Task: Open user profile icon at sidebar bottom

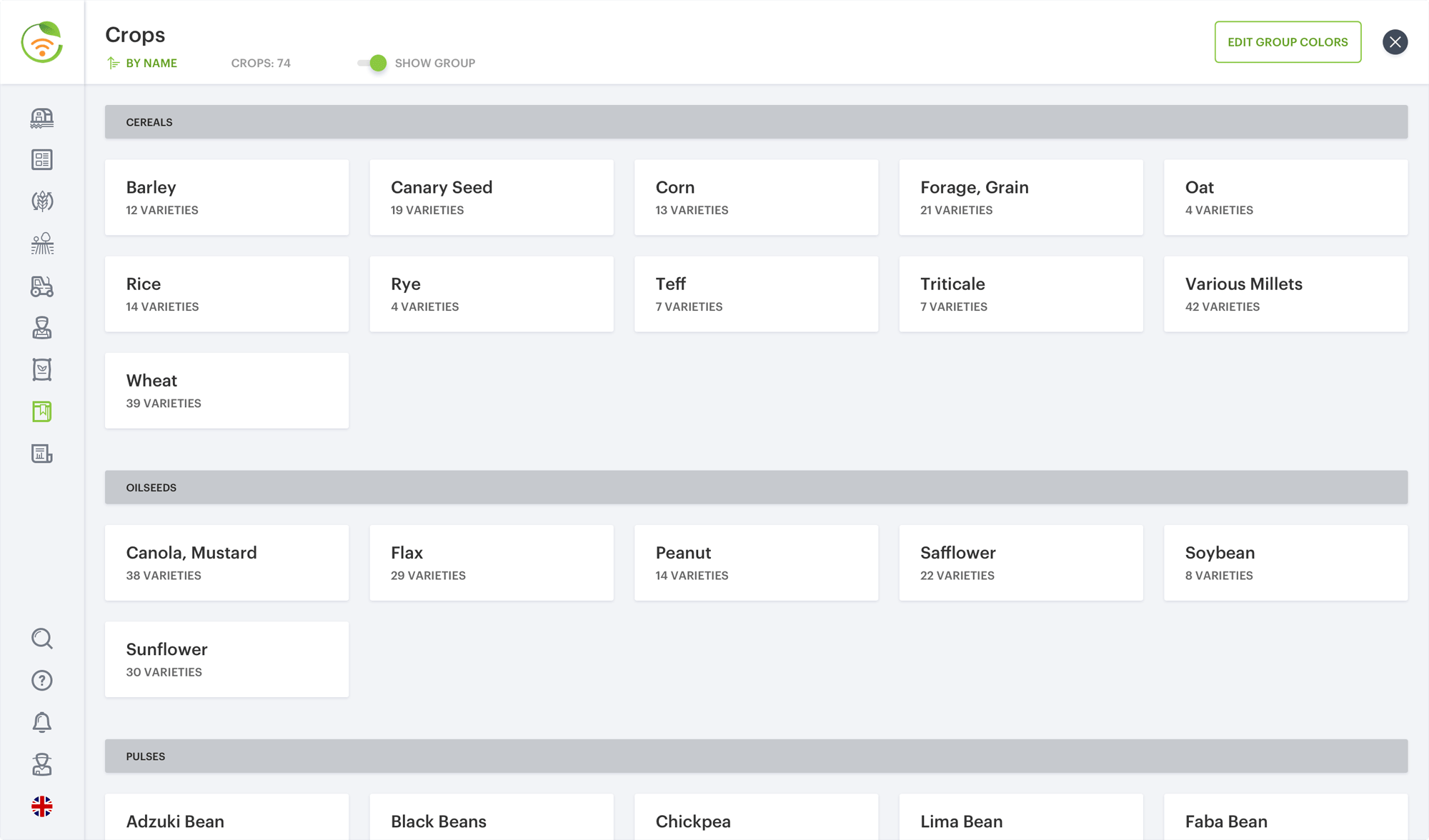Action: point(42,764)
